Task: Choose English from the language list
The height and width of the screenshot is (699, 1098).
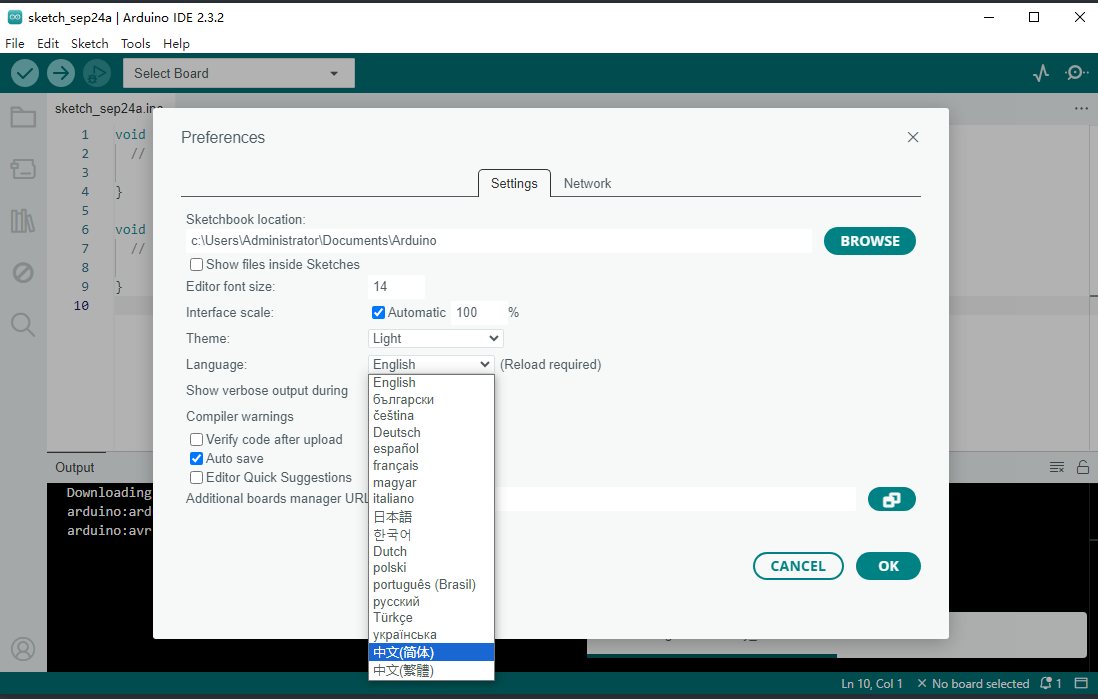Action: [x=431, y=382]
